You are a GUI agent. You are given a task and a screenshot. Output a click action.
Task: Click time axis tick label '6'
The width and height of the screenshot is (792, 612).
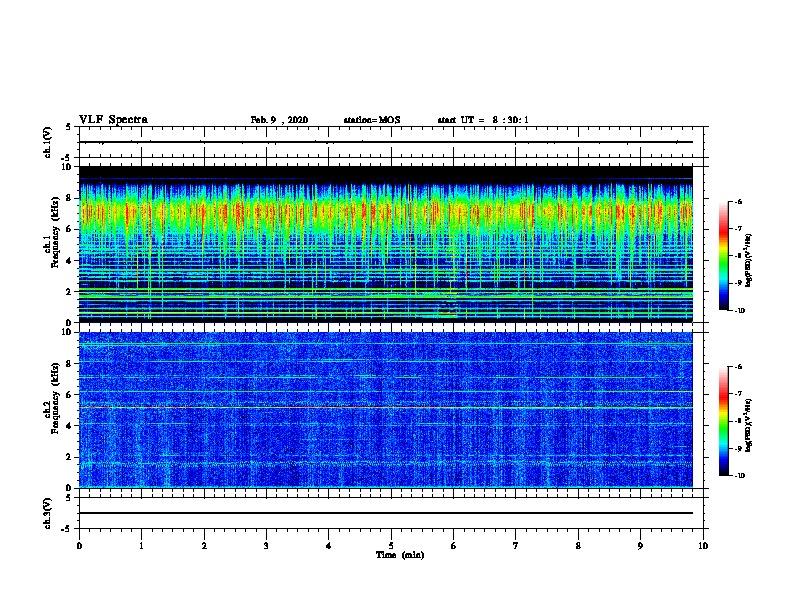tap(454, 546)
